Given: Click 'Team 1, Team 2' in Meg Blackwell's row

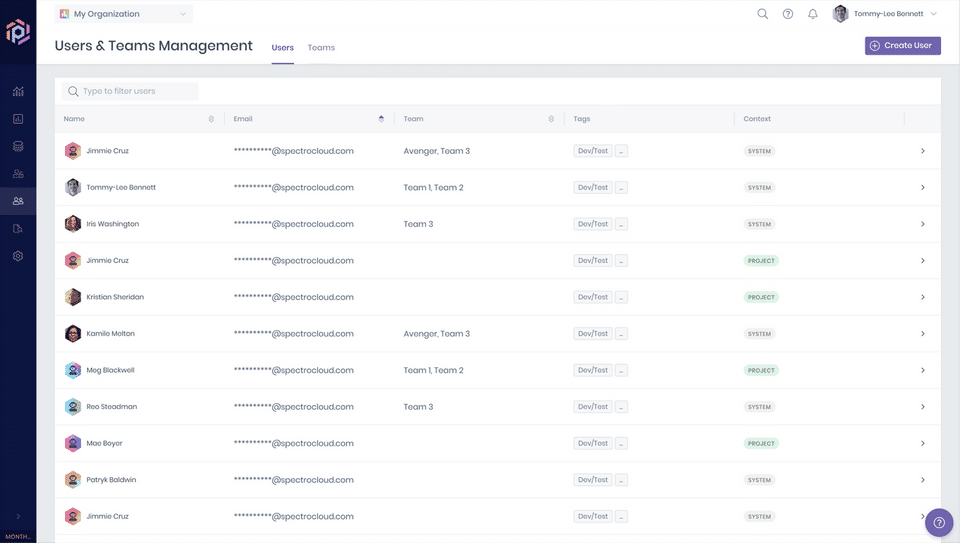Looking at the screenshot, I should [433, 370].
